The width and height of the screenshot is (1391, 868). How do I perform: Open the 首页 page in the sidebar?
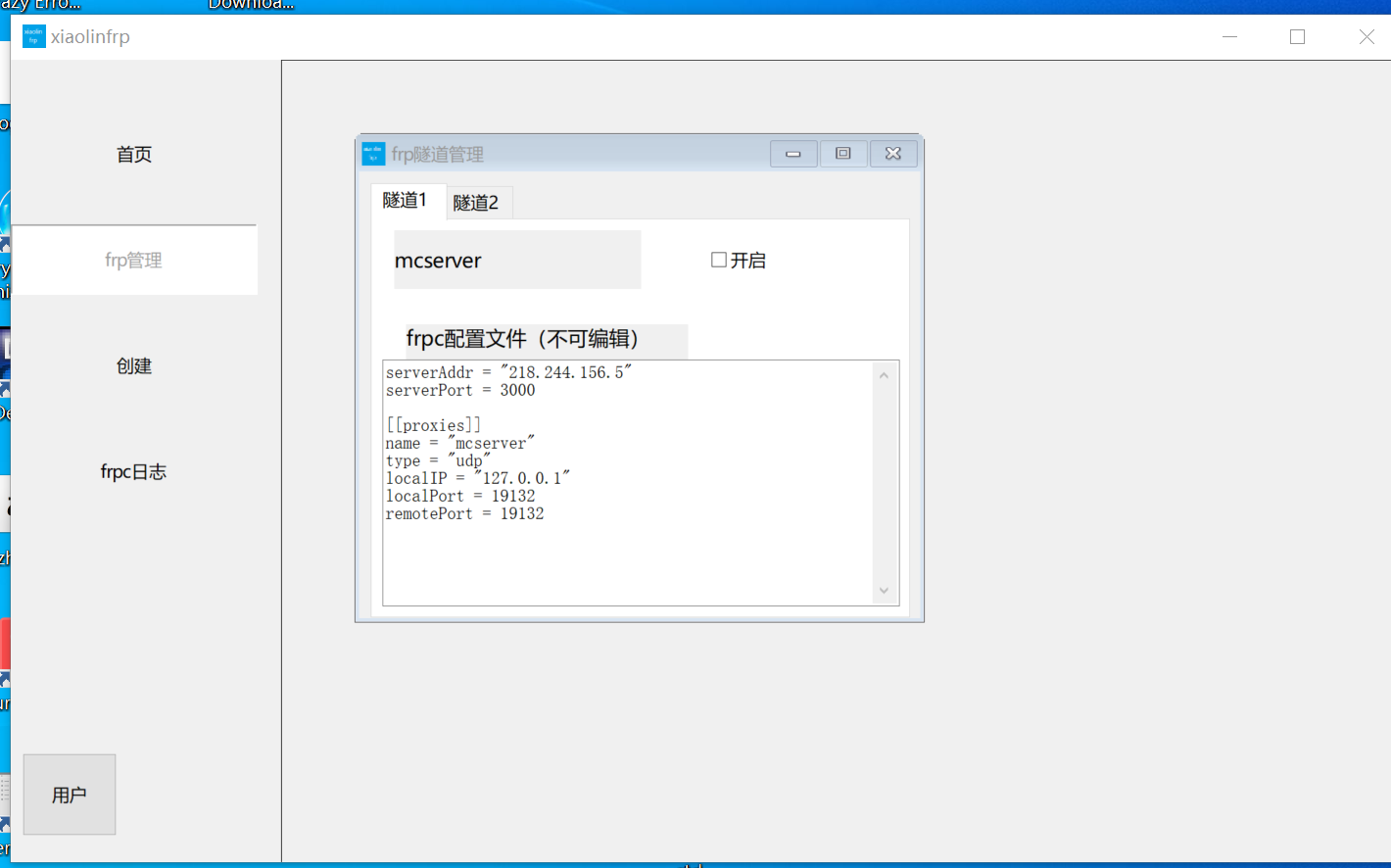click(133, 154)
